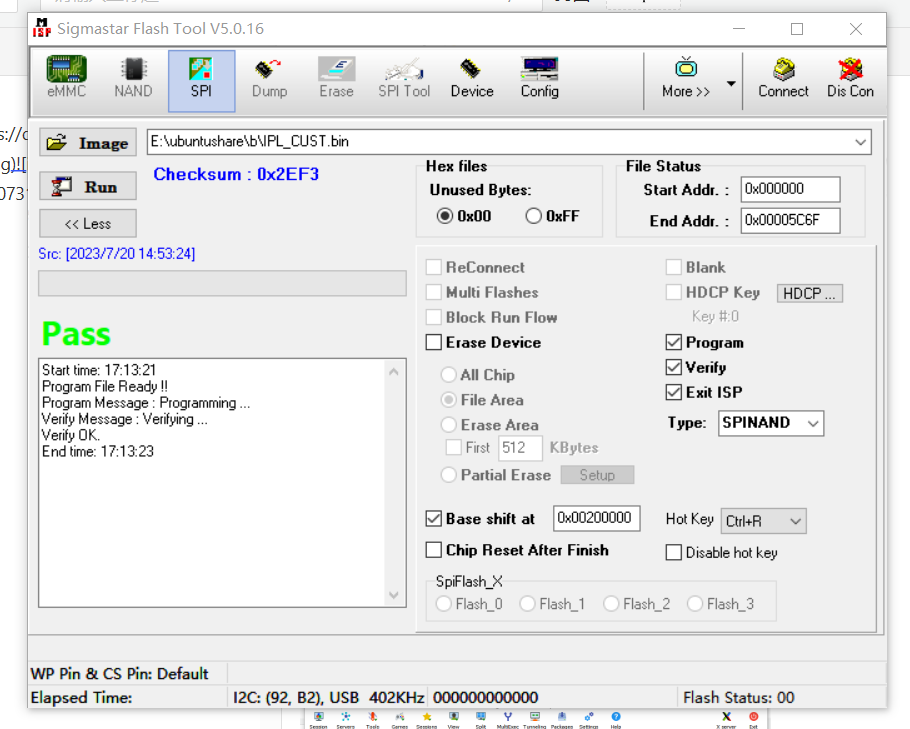Toggle the Chip Reset After Finish checkbox
Viewport: 910px width, 729px height.
(434, 550)
